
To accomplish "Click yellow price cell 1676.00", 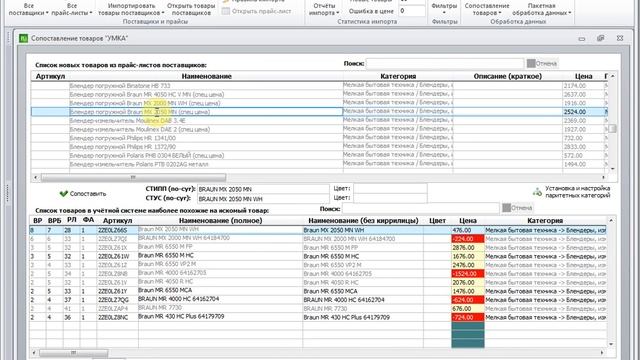I will point(468,256).
